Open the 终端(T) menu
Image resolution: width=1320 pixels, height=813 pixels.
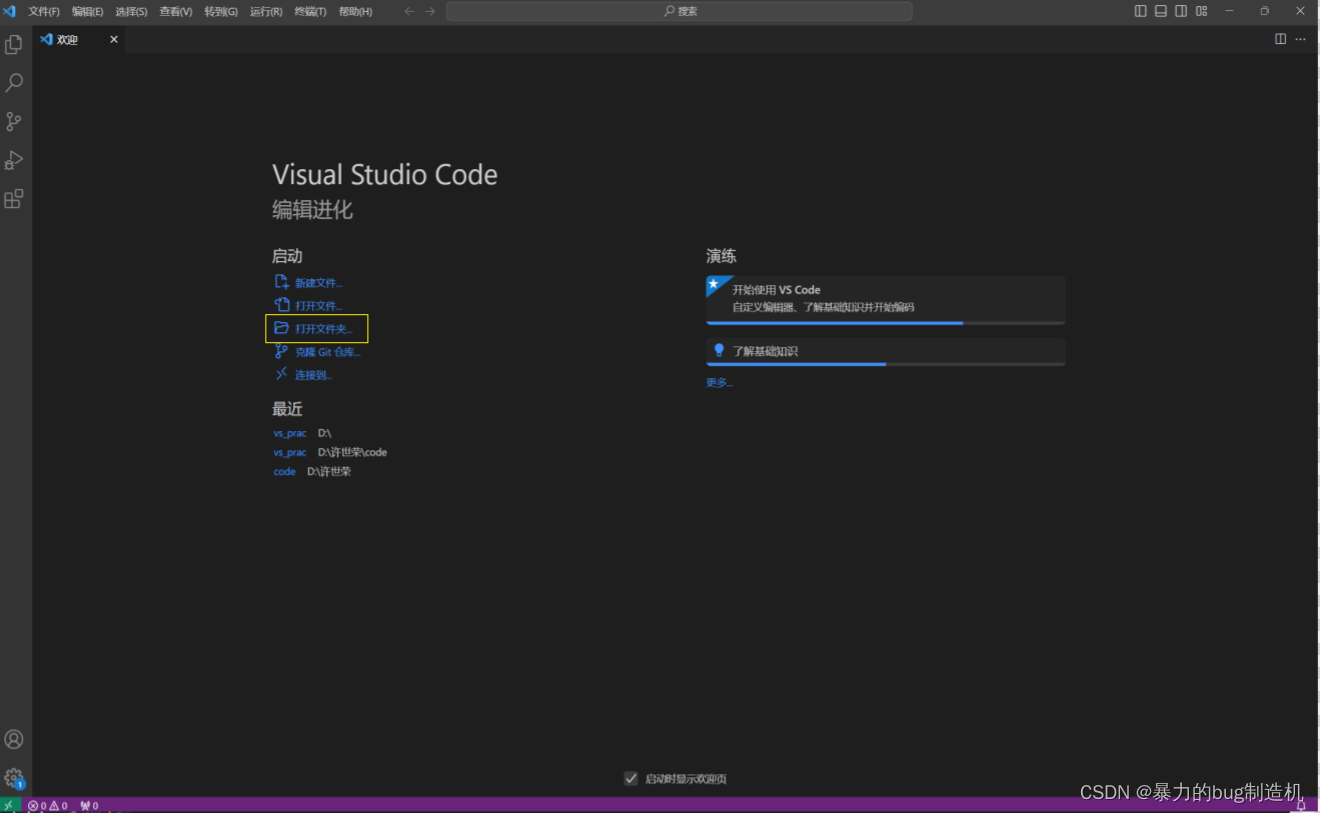pyautogui.click(x=310, y=11)
